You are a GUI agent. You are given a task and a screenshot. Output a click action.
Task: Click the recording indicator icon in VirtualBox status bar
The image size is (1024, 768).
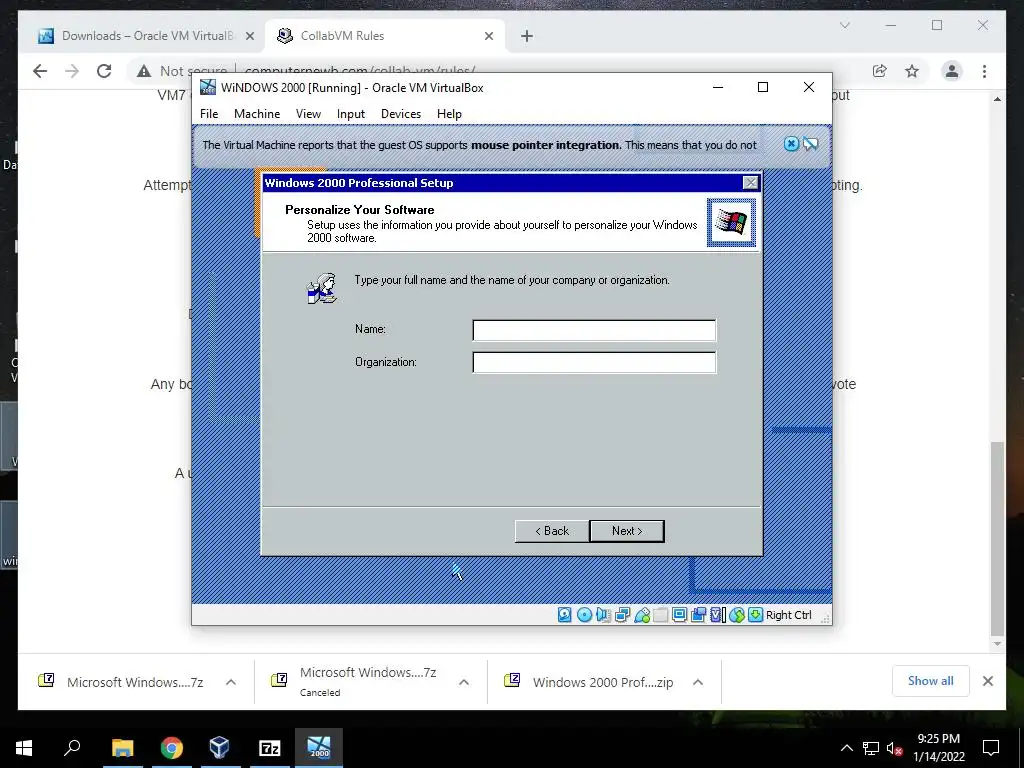tap(699, 615)
